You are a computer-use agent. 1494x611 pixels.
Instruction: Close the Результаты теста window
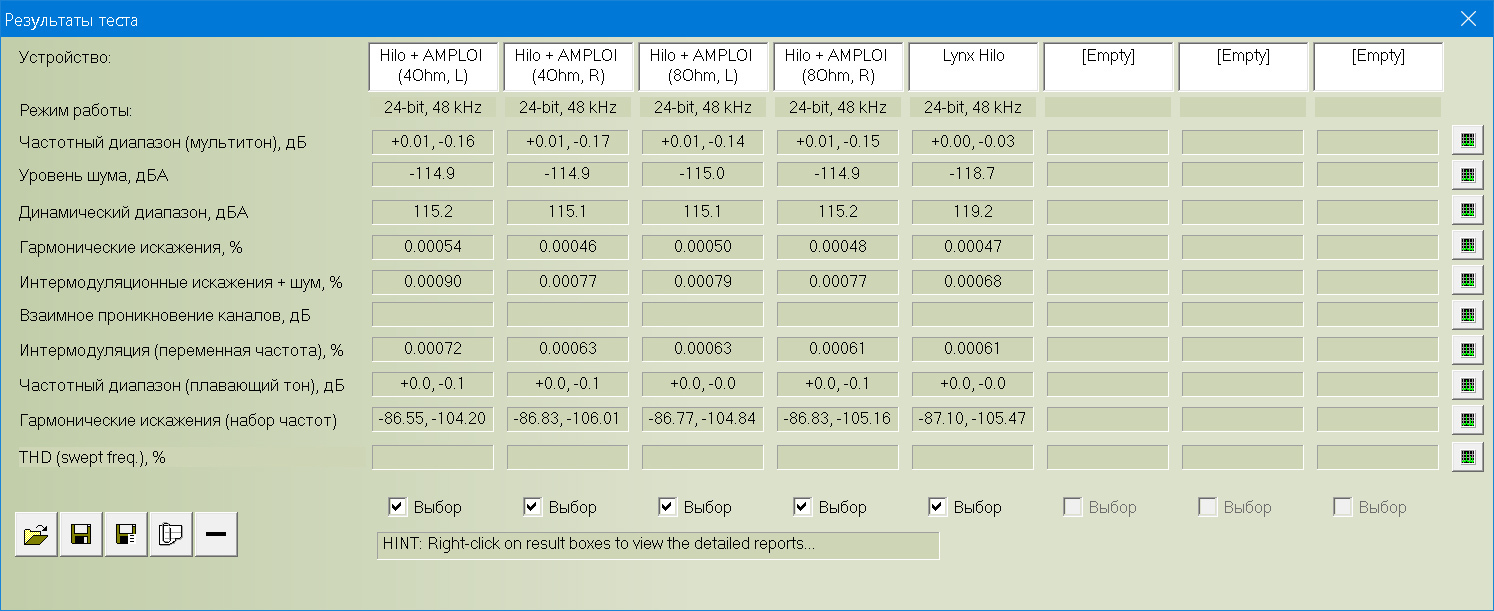1468,19
